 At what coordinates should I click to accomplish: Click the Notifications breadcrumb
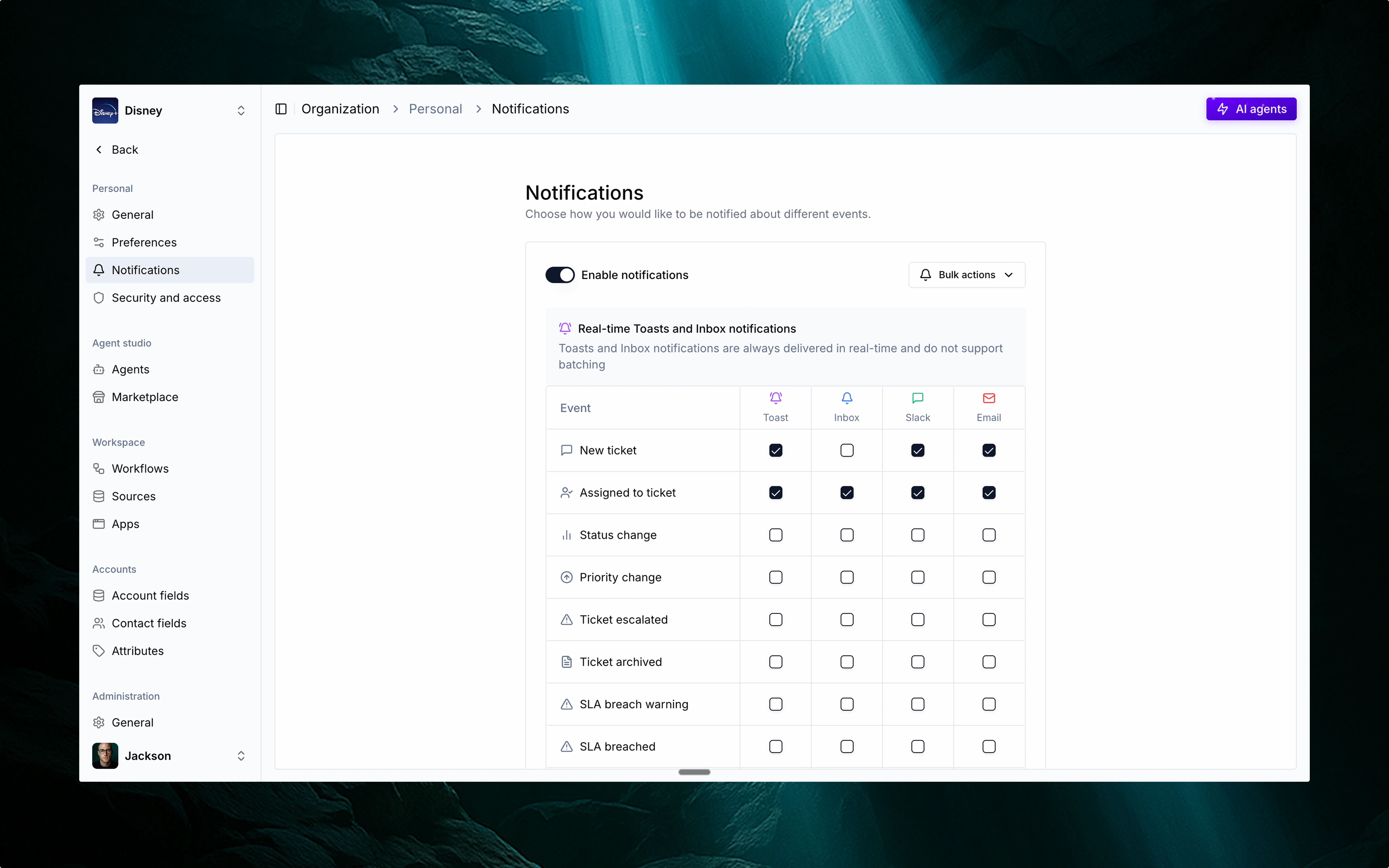530,109
